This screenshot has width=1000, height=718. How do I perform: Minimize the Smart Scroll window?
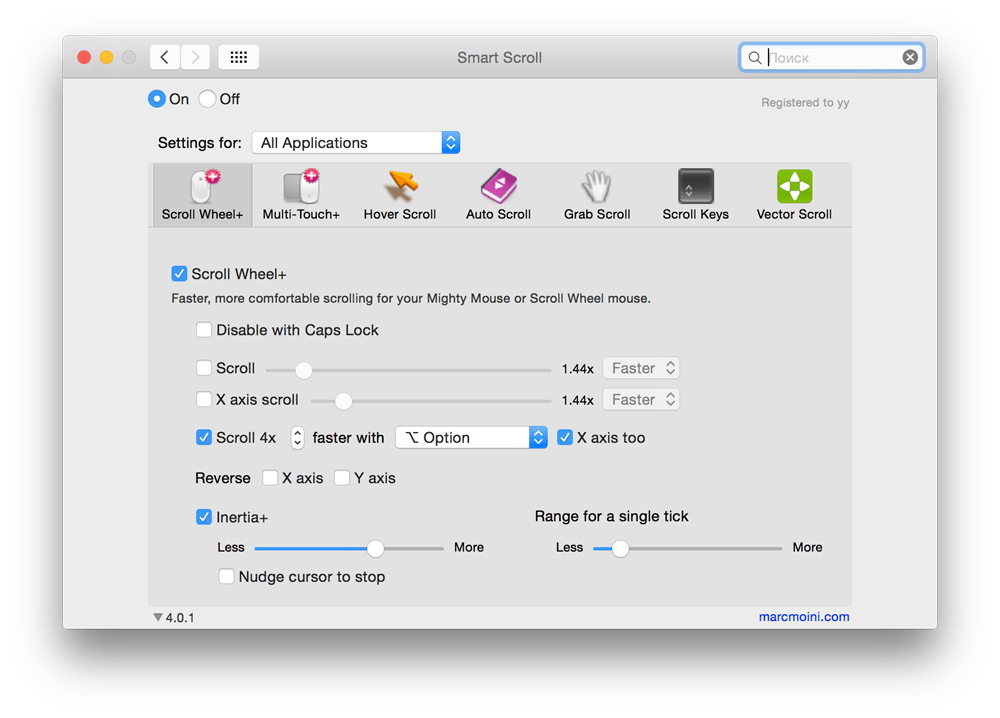(107, 57)
